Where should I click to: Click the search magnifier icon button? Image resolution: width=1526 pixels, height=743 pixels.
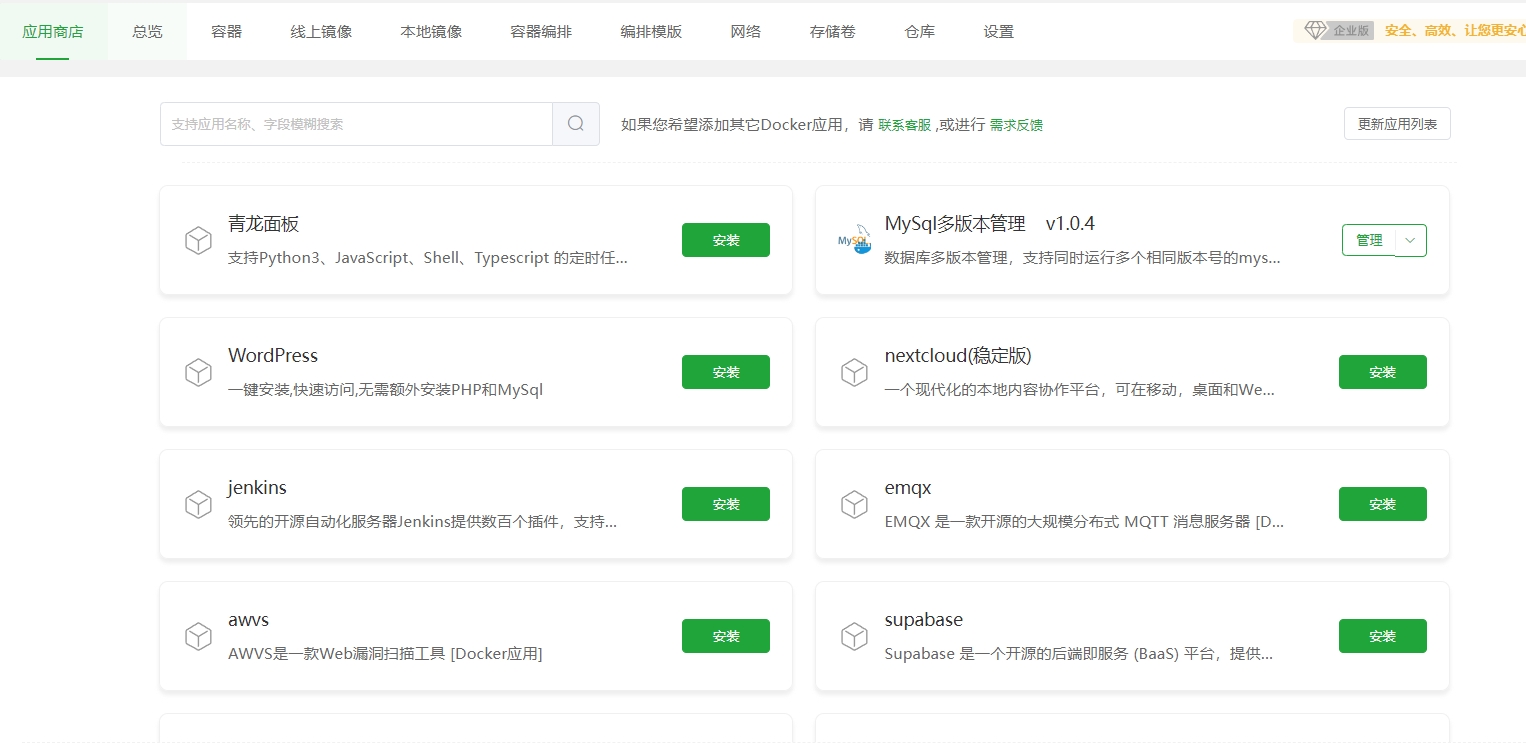coord(576,124)
